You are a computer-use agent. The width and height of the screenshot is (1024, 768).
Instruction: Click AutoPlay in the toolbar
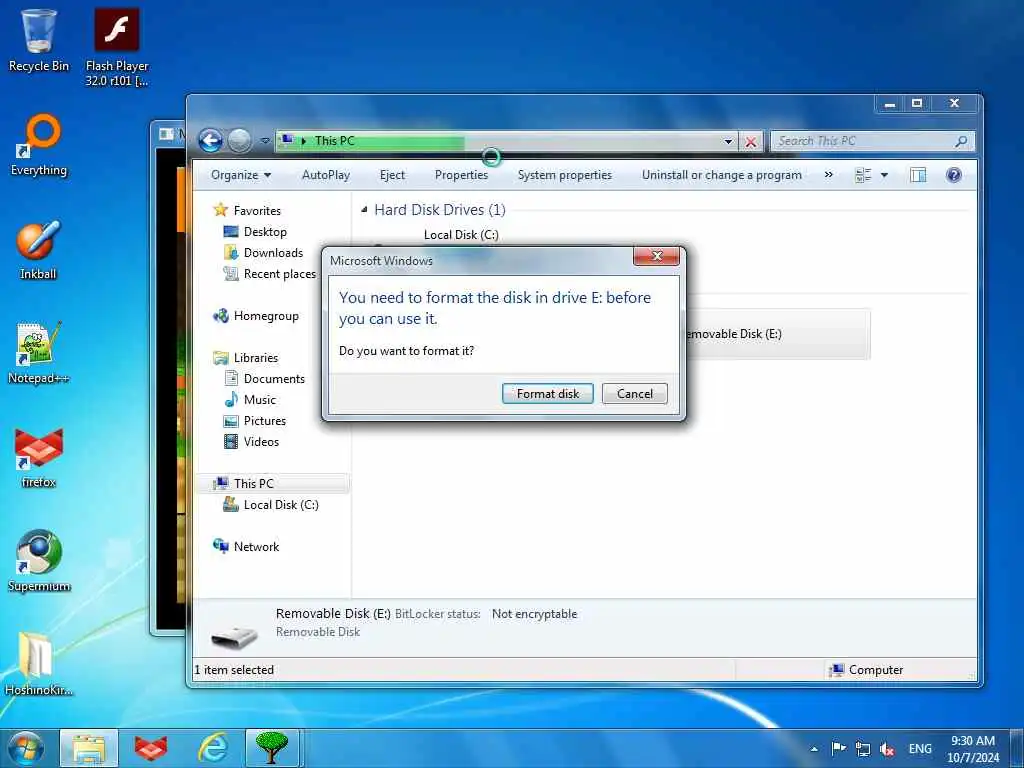pos(326,175)
